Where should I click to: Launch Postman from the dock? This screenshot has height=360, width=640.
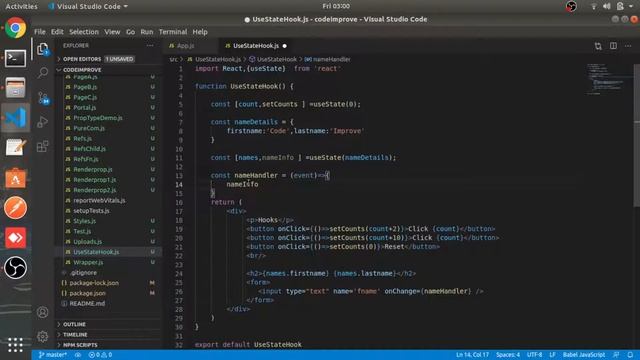point(16,208)
